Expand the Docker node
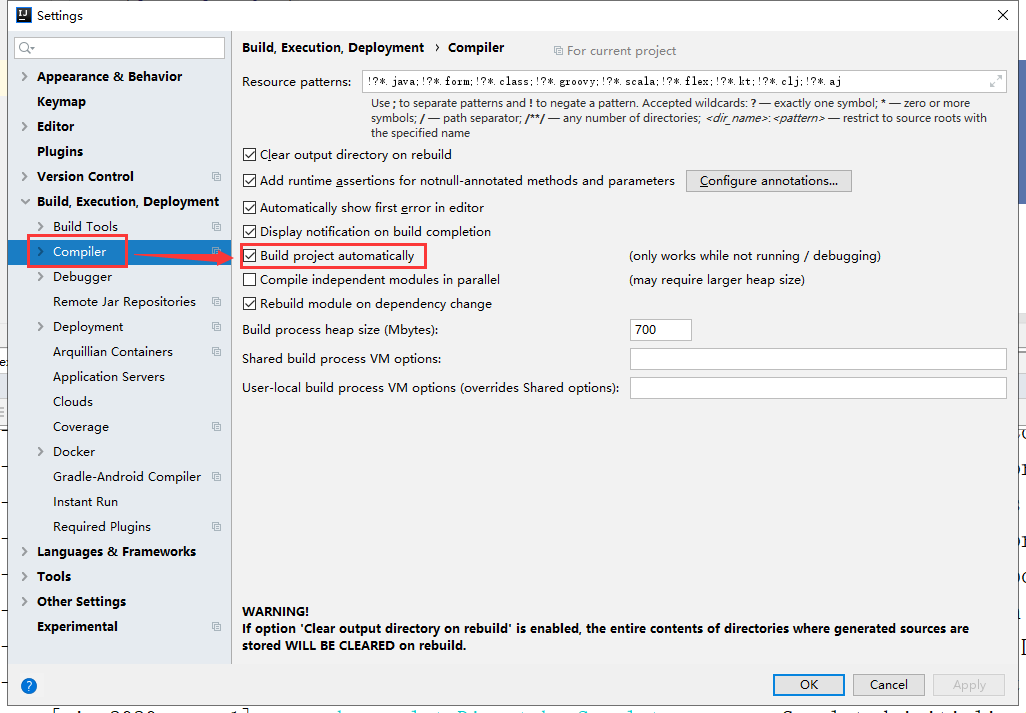 [x=41, y=451]
